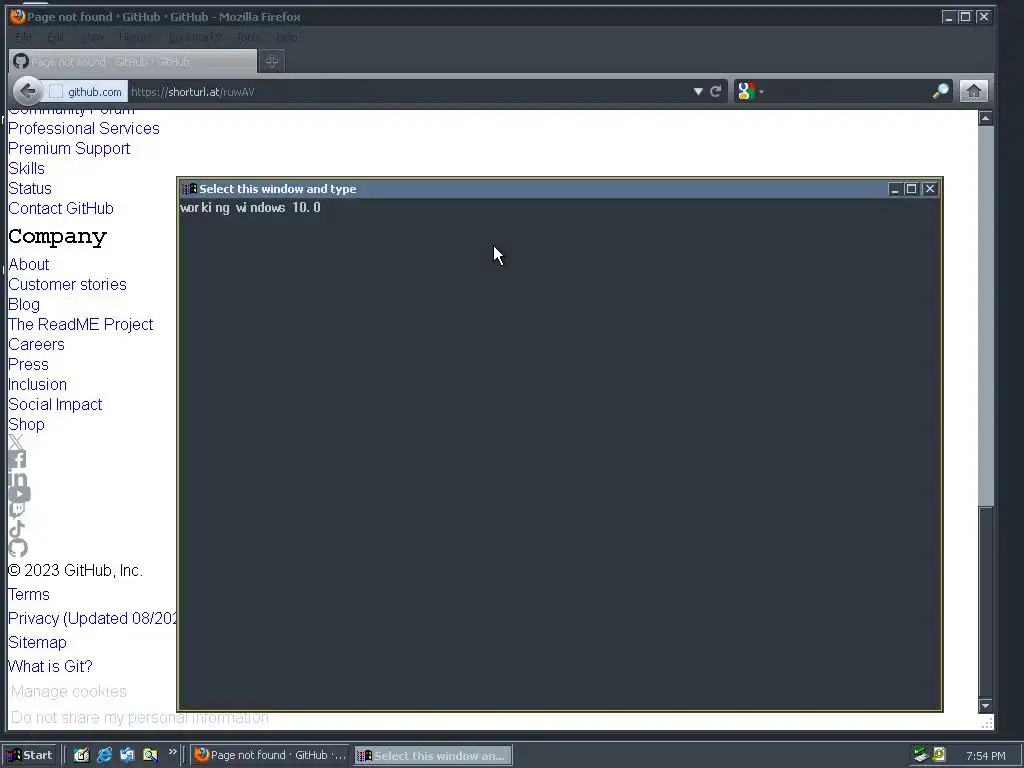Screen dimensions: 1024x768
Task: Open the Privacy (Updated) link
Action: (92, 618)
